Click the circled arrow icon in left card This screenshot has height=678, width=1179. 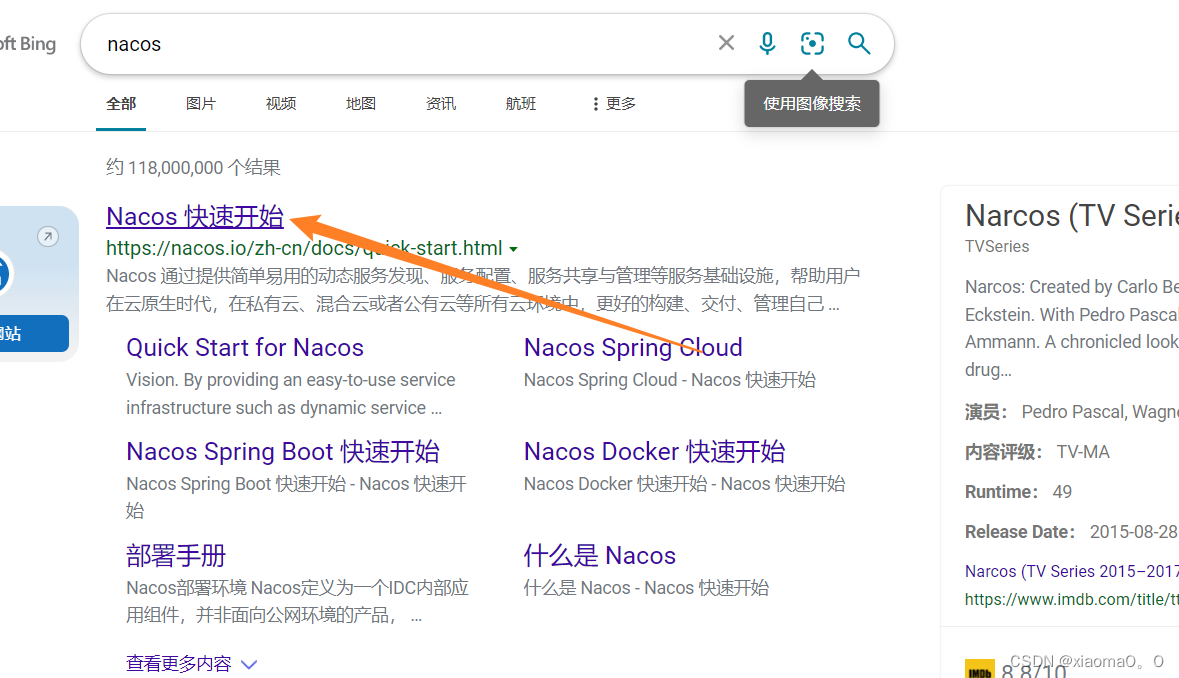tap(47, 237)
